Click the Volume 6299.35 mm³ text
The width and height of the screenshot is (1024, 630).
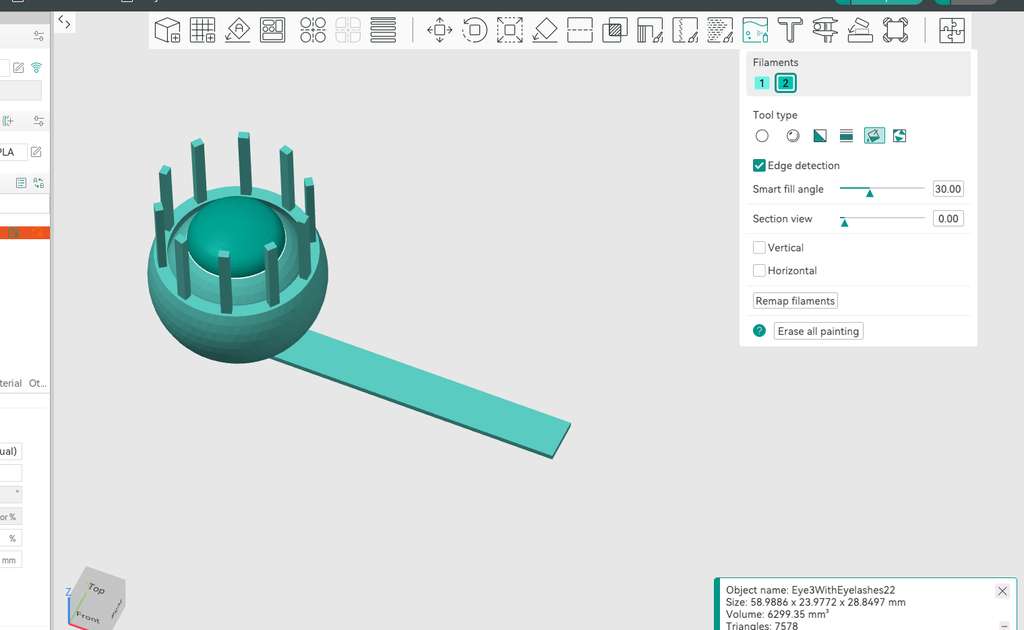777,614
